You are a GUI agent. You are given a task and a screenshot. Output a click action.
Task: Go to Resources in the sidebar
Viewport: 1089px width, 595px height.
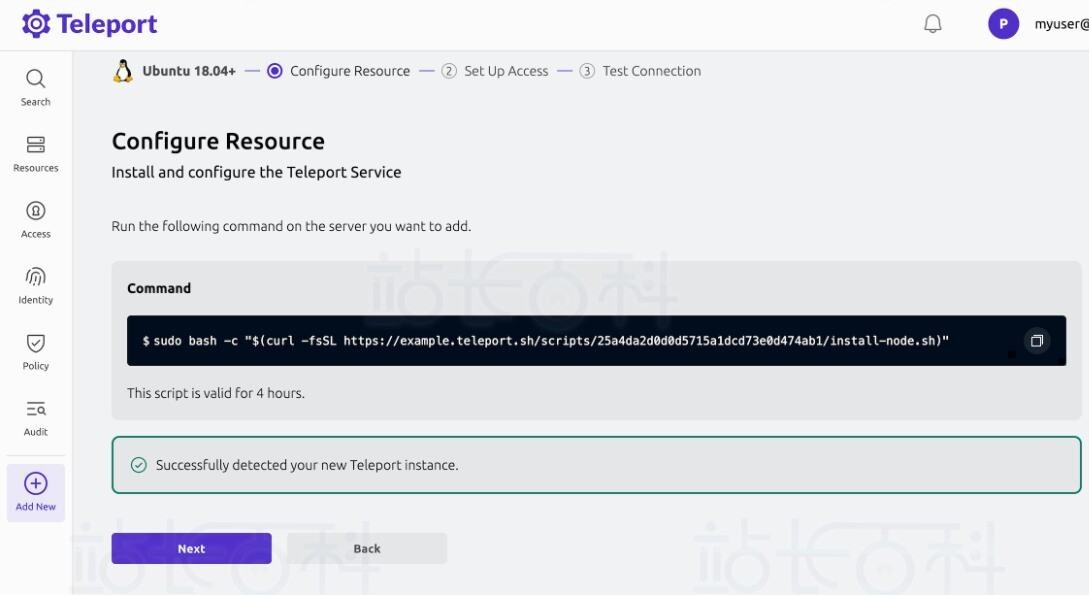[x=35, y=144]
